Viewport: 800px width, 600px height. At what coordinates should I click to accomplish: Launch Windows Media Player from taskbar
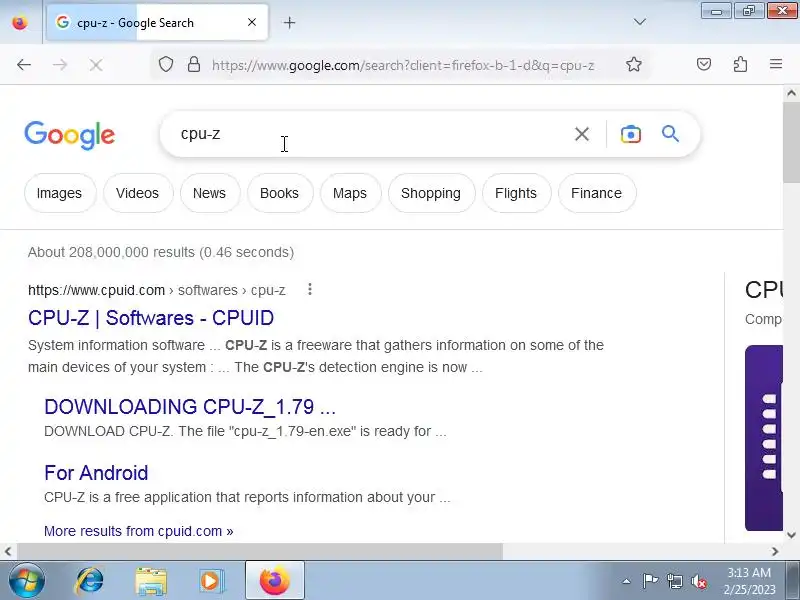[211, 581]
